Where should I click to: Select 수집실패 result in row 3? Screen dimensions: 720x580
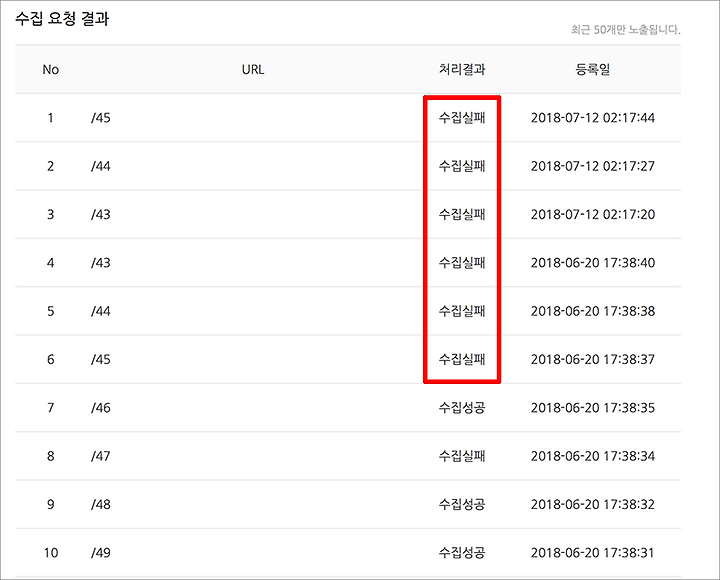tap(462, 214)
